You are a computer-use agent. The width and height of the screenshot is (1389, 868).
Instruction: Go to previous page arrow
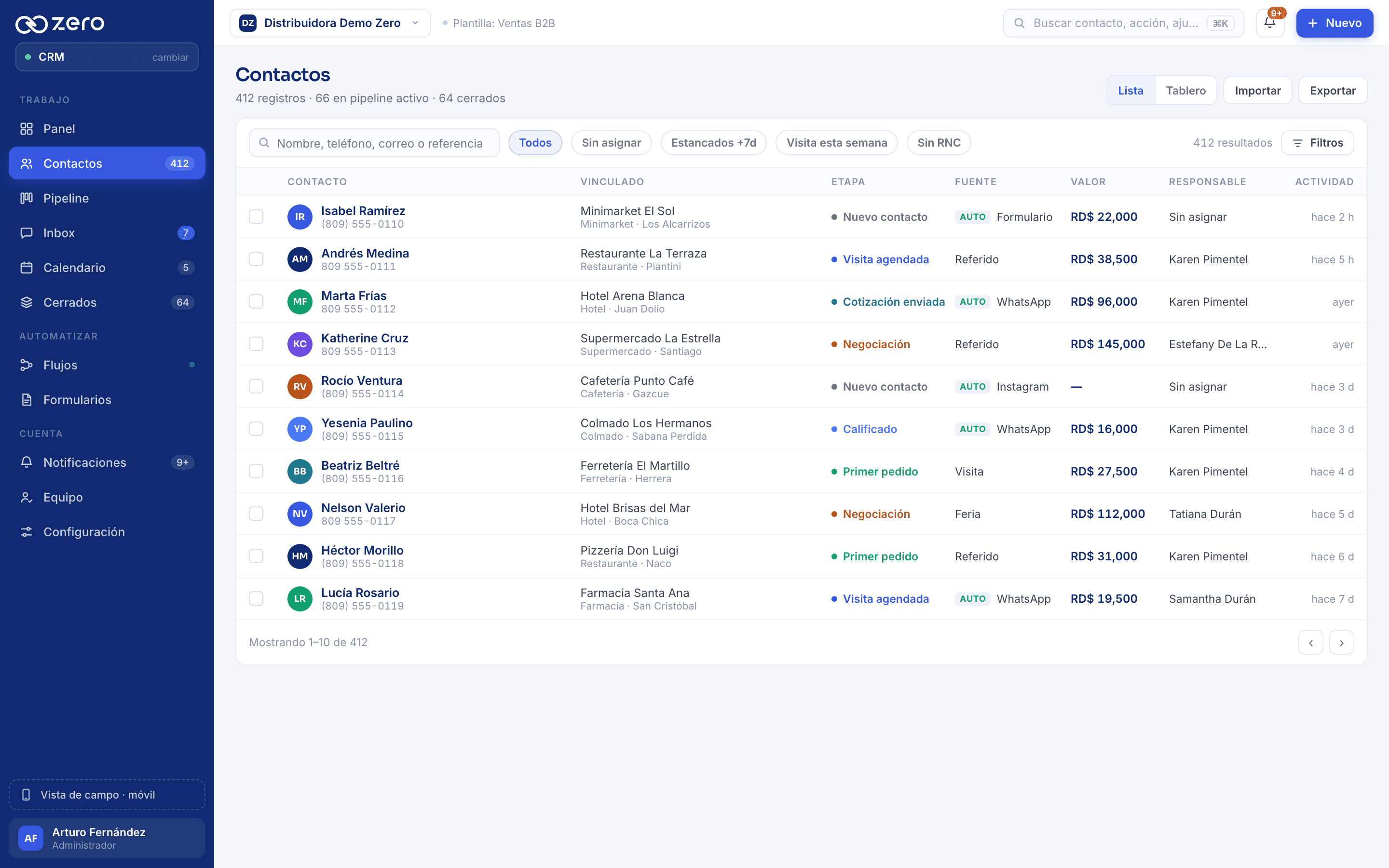(1310, 642)
